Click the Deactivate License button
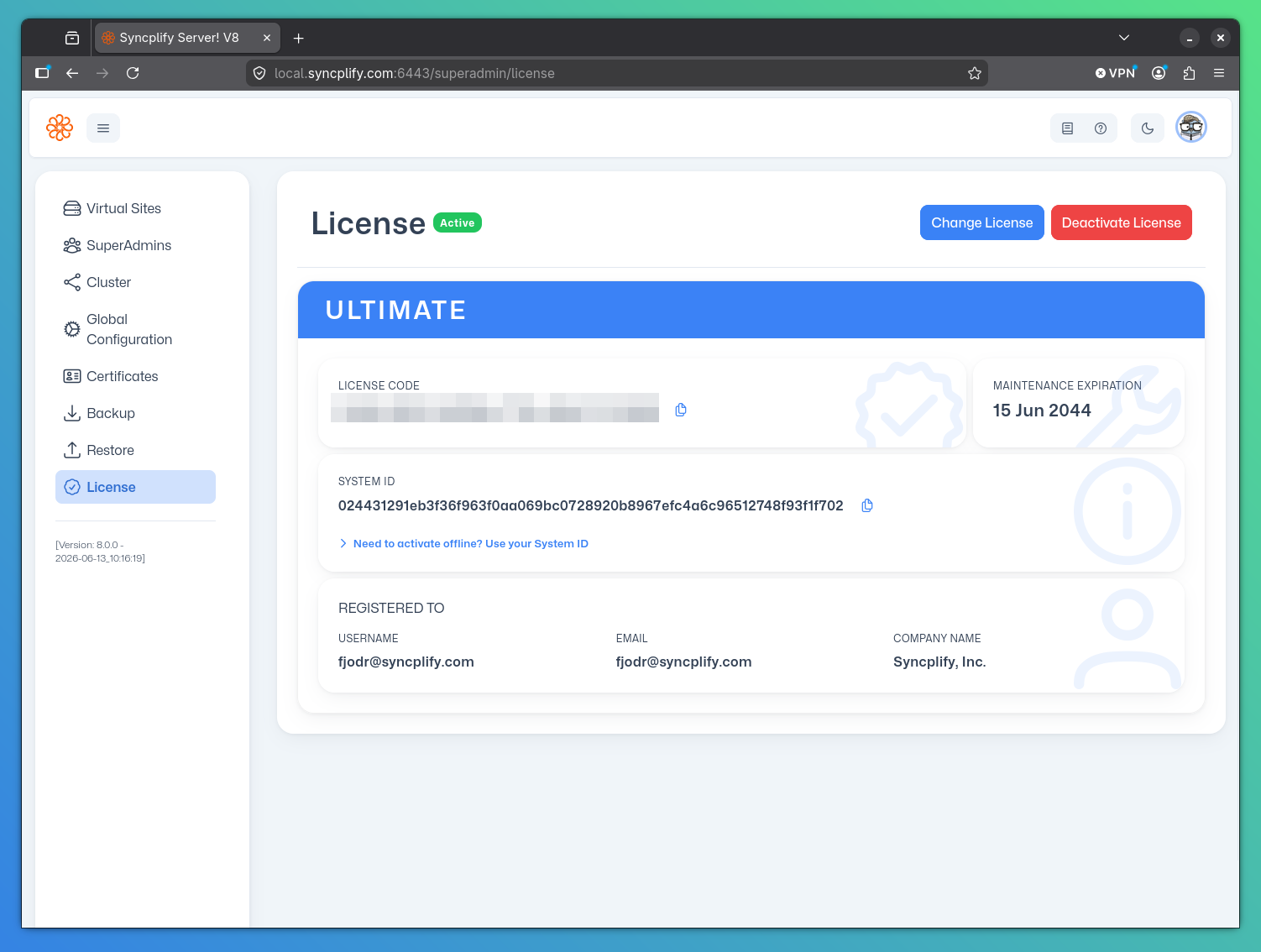Screen dimensions: 1261x952 [1122, 222]
